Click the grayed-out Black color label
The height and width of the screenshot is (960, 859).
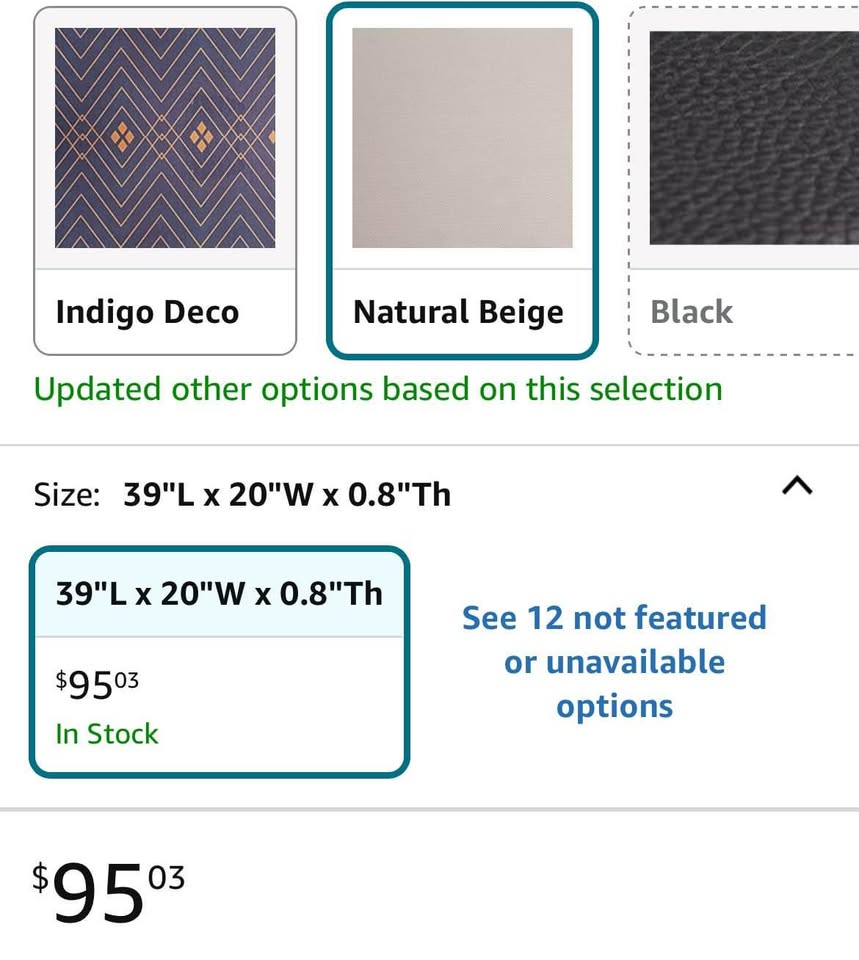coord(691,312)
